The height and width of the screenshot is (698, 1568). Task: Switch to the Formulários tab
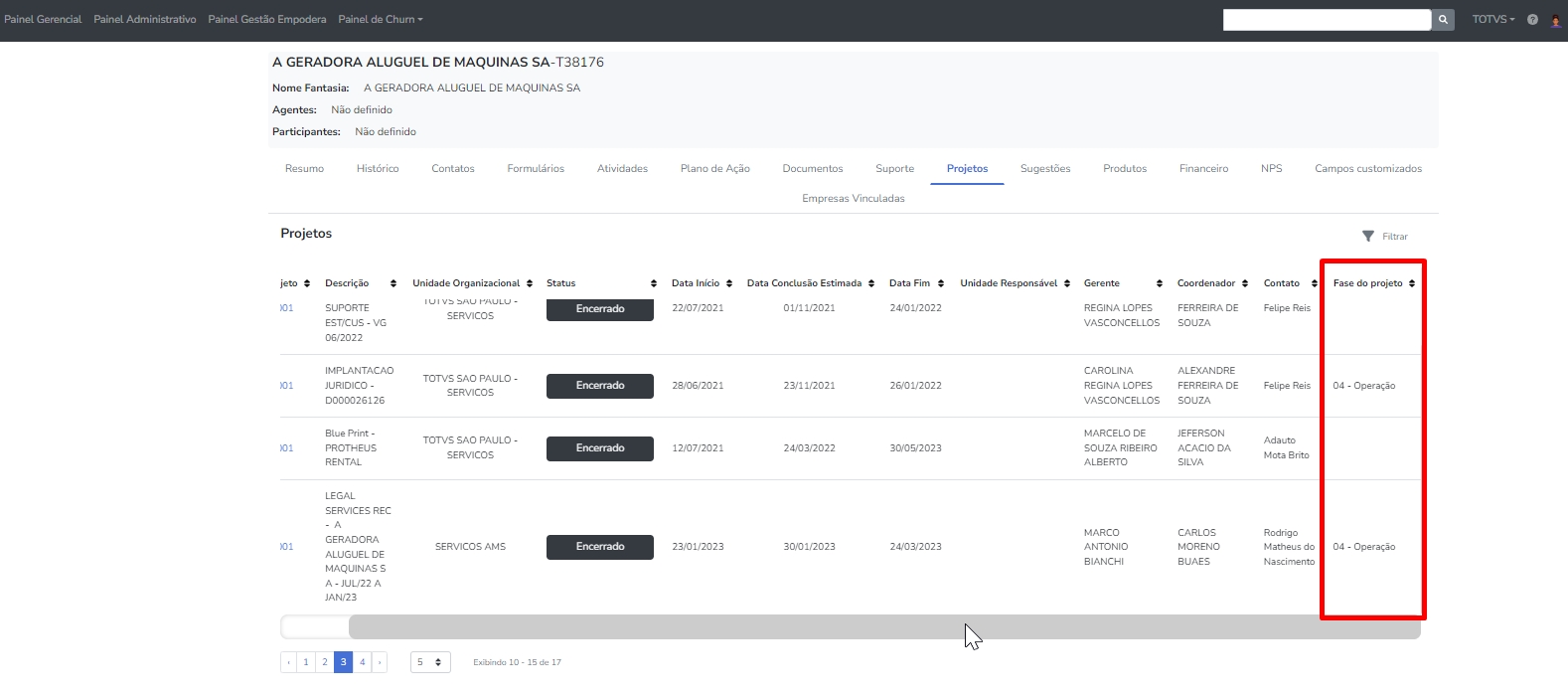[536, 169]
